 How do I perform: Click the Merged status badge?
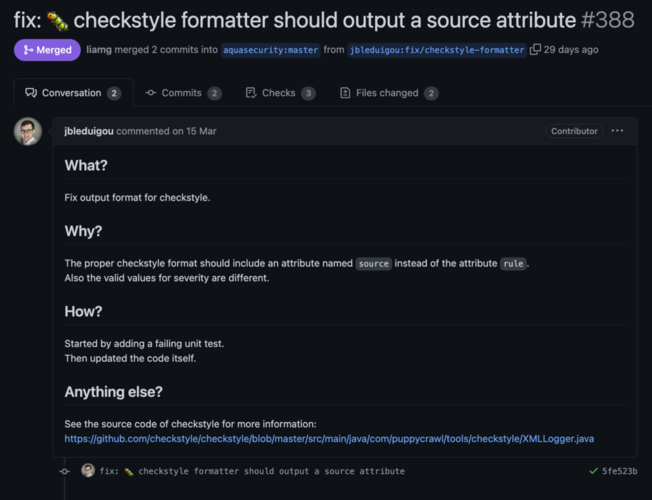click(47, 50)
